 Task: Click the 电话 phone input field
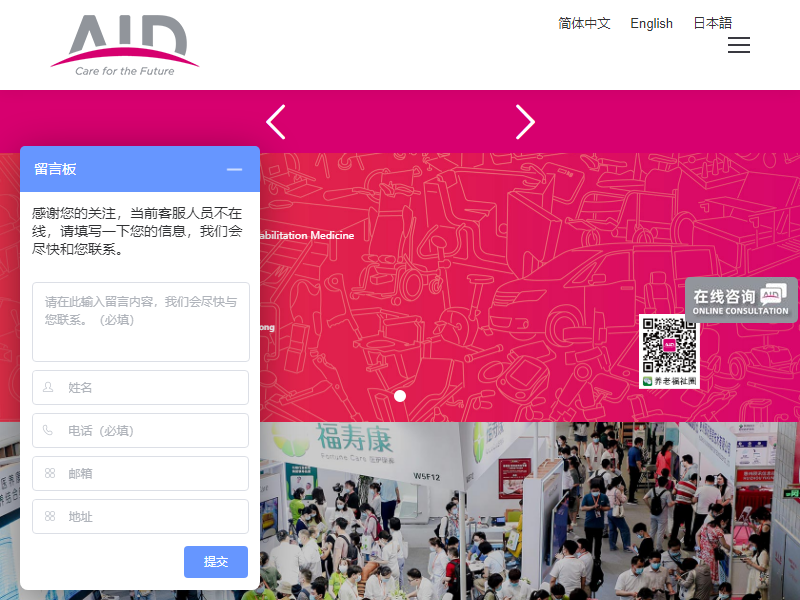(141, 430)
